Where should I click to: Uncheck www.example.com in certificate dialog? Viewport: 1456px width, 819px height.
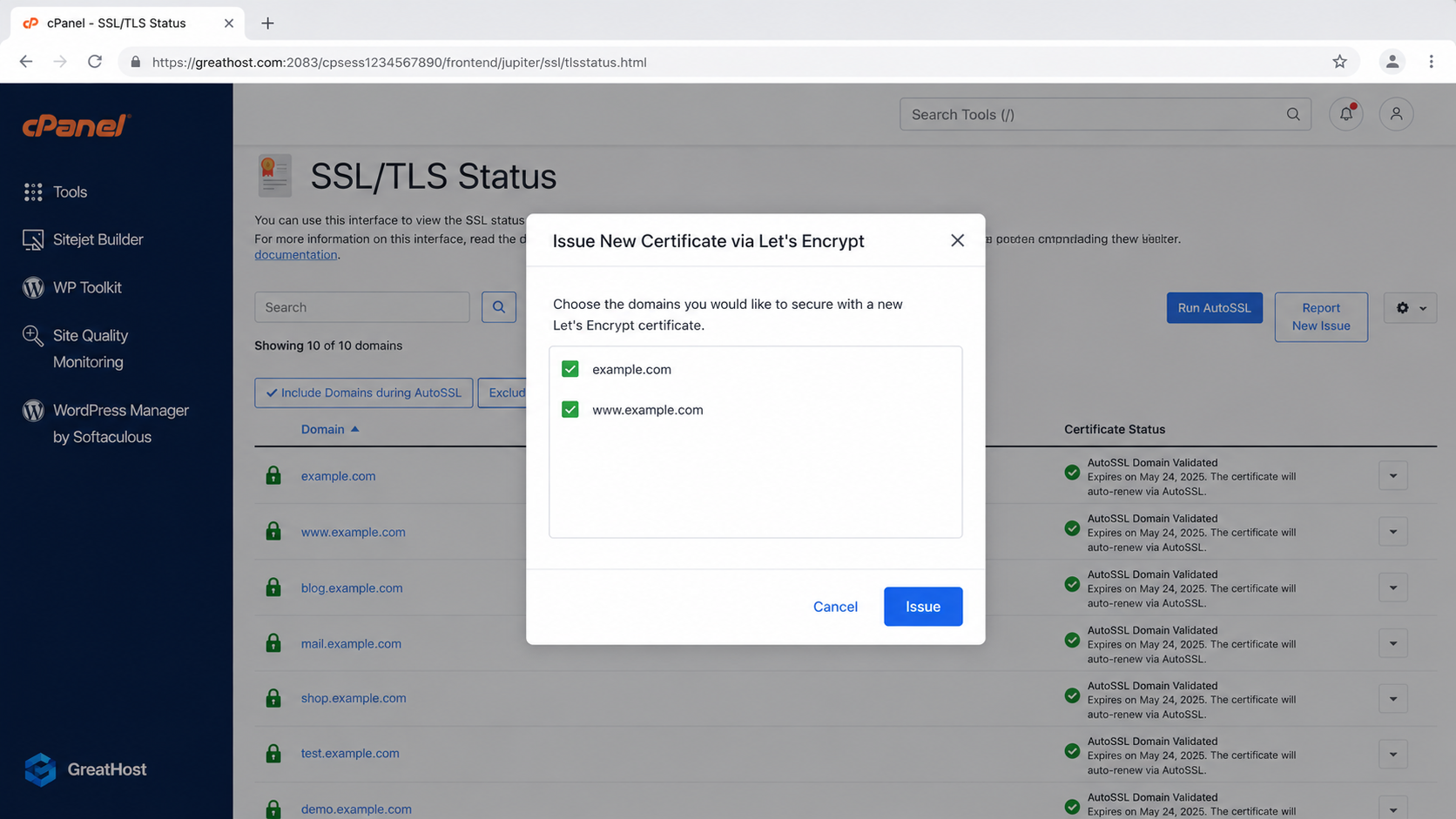pyautogui.click(x=570, y=409)
